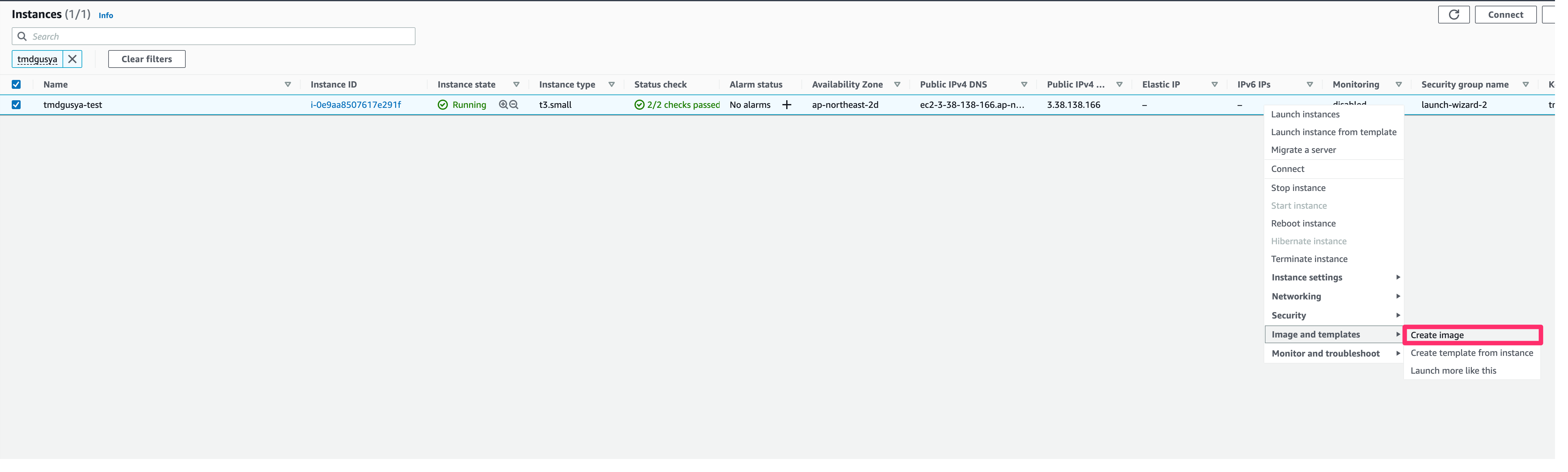Click the sort arrow on Elastic IP column
The height and width of the screenshot is (472, 1568).
pyautogui.click(x=1214, y=85)
